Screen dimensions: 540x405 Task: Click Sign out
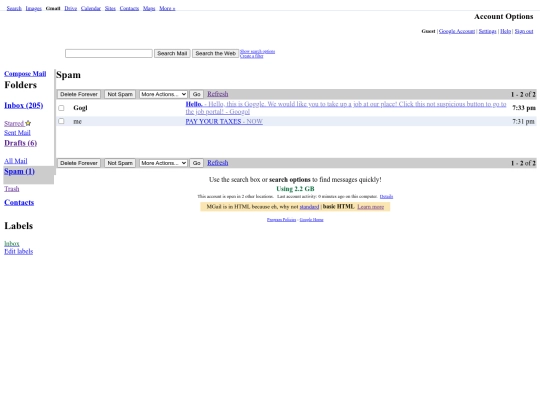pyautogui.click(x=524, y=31)
